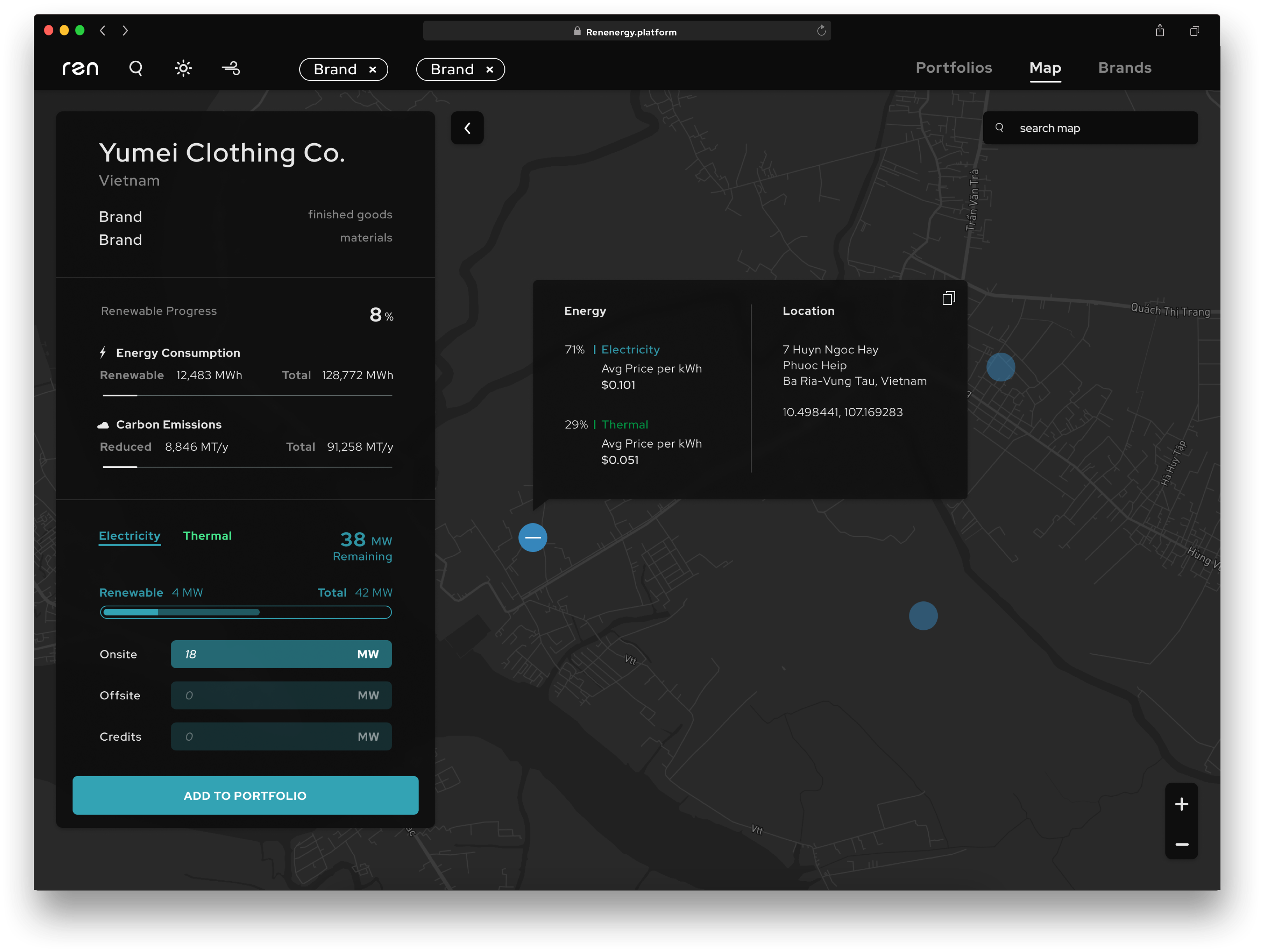Remove the first Brand filter chip
The height and width of the screenshot is (952, 1262).
(x=373, y=70)
